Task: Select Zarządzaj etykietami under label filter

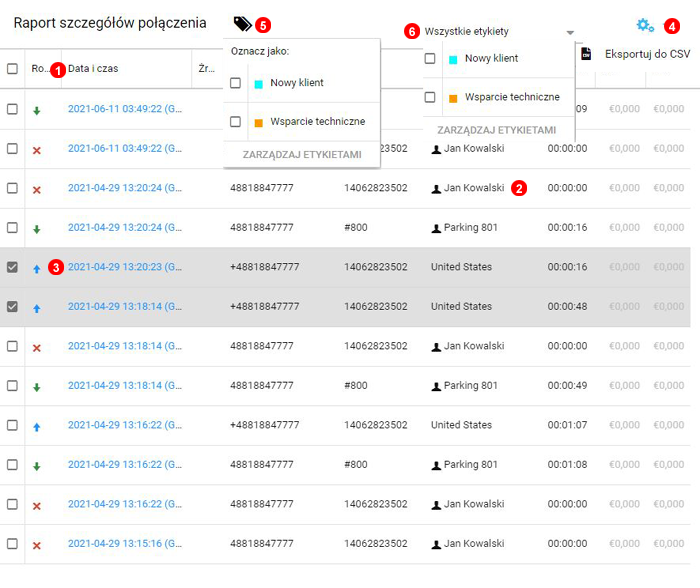Action: (x=497, y=130)
